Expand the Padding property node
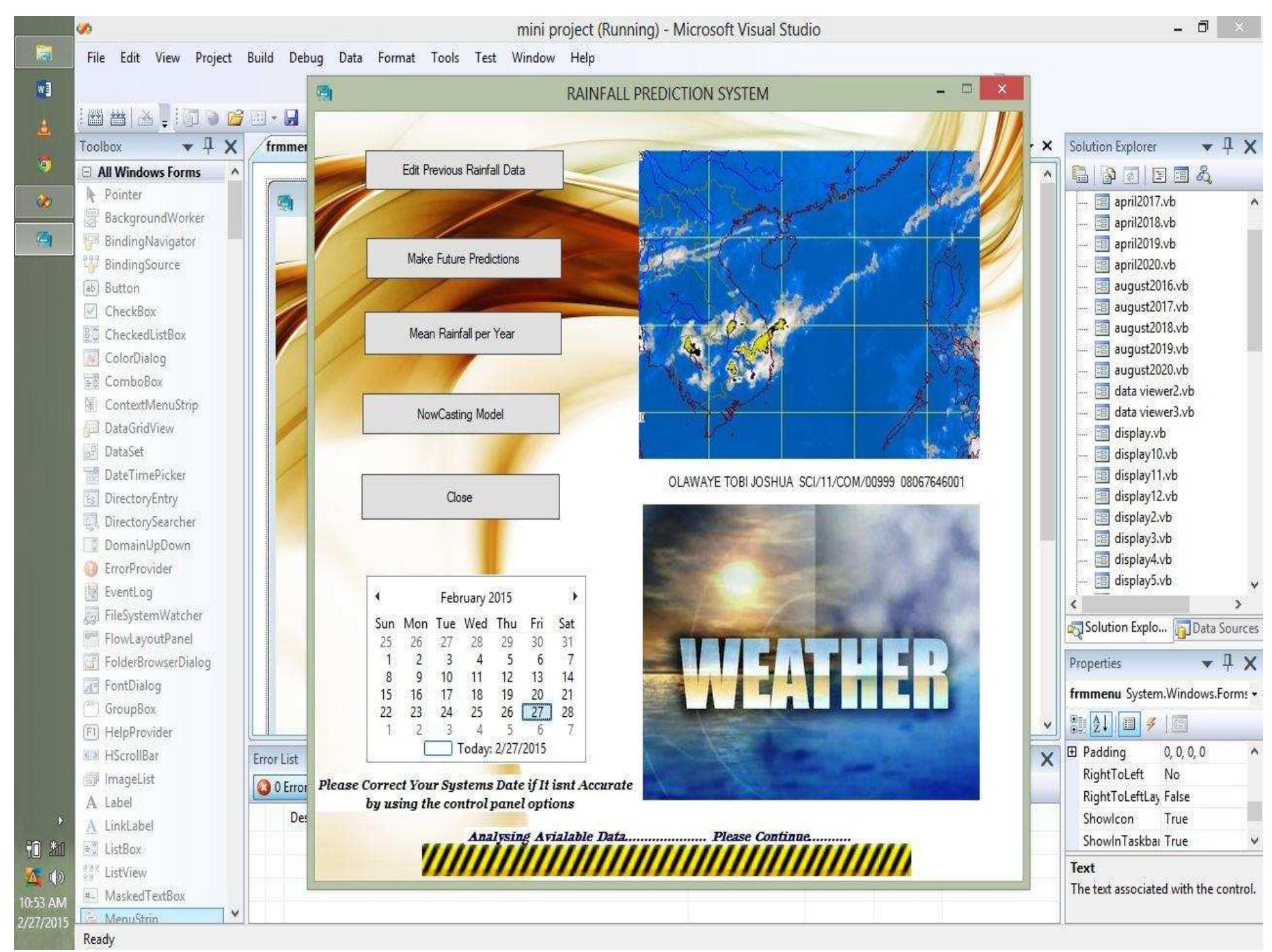This screenshot has height=952, width=1272. [1072, 752]
